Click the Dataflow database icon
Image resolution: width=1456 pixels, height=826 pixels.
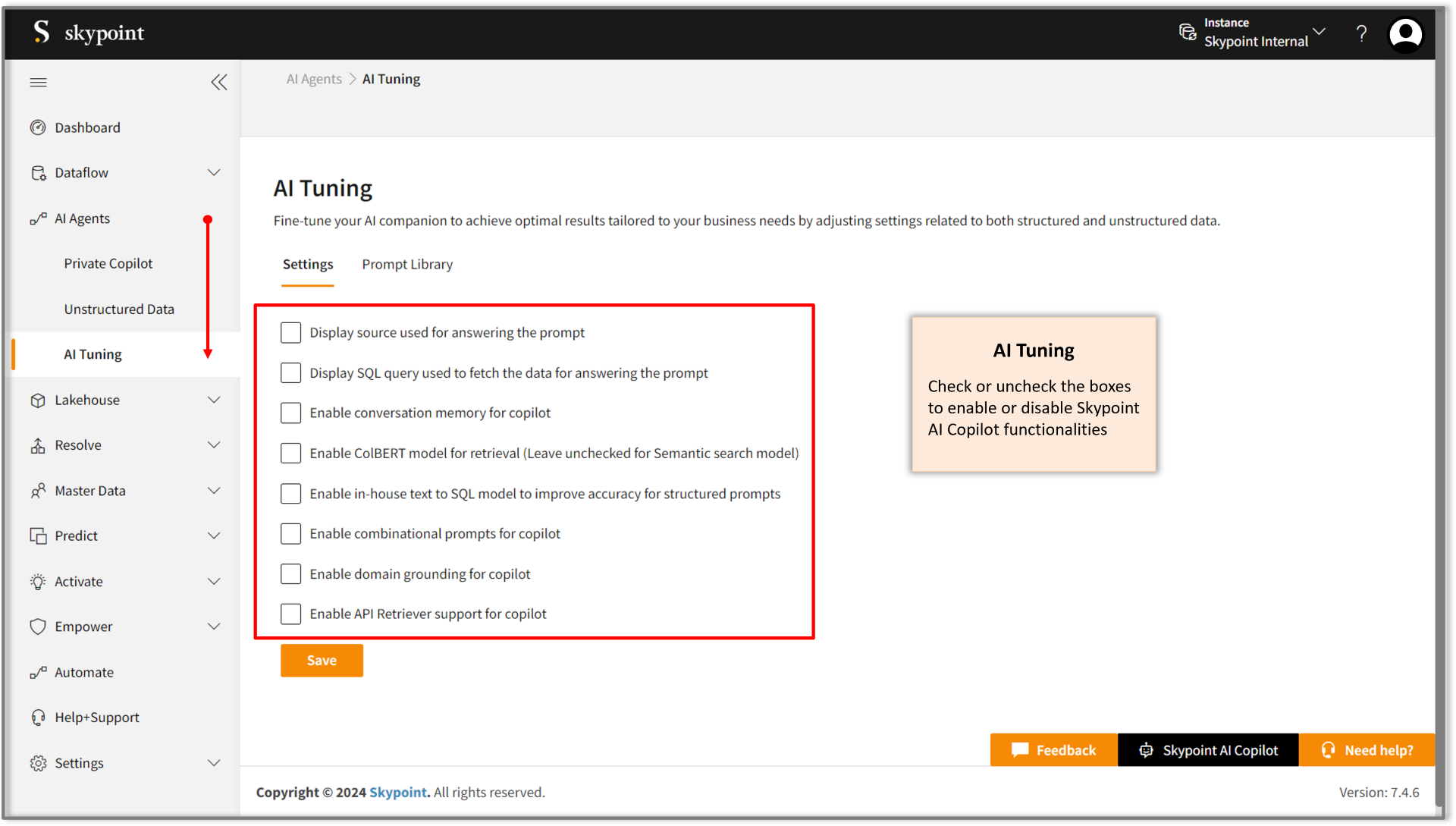coord(38,173)
